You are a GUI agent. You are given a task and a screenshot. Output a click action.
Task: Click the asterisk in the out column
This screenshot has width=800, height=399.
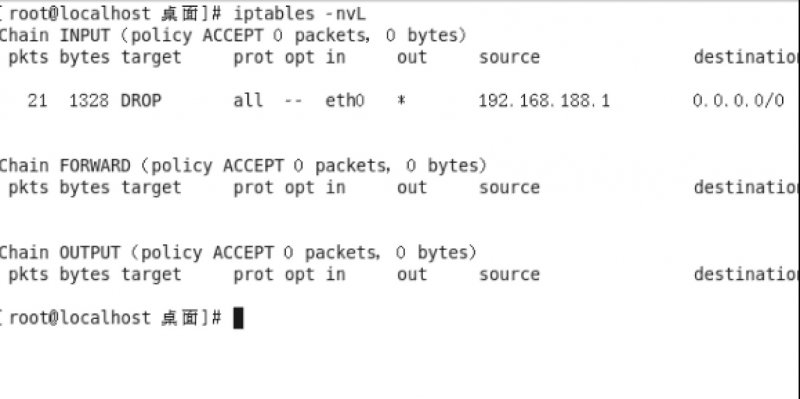click(402, 101)
